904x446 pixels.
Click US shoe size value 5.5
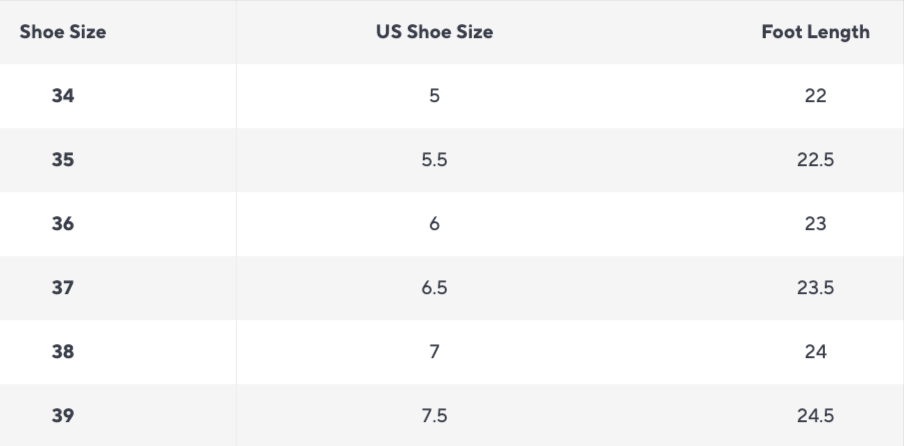(434, 160)
